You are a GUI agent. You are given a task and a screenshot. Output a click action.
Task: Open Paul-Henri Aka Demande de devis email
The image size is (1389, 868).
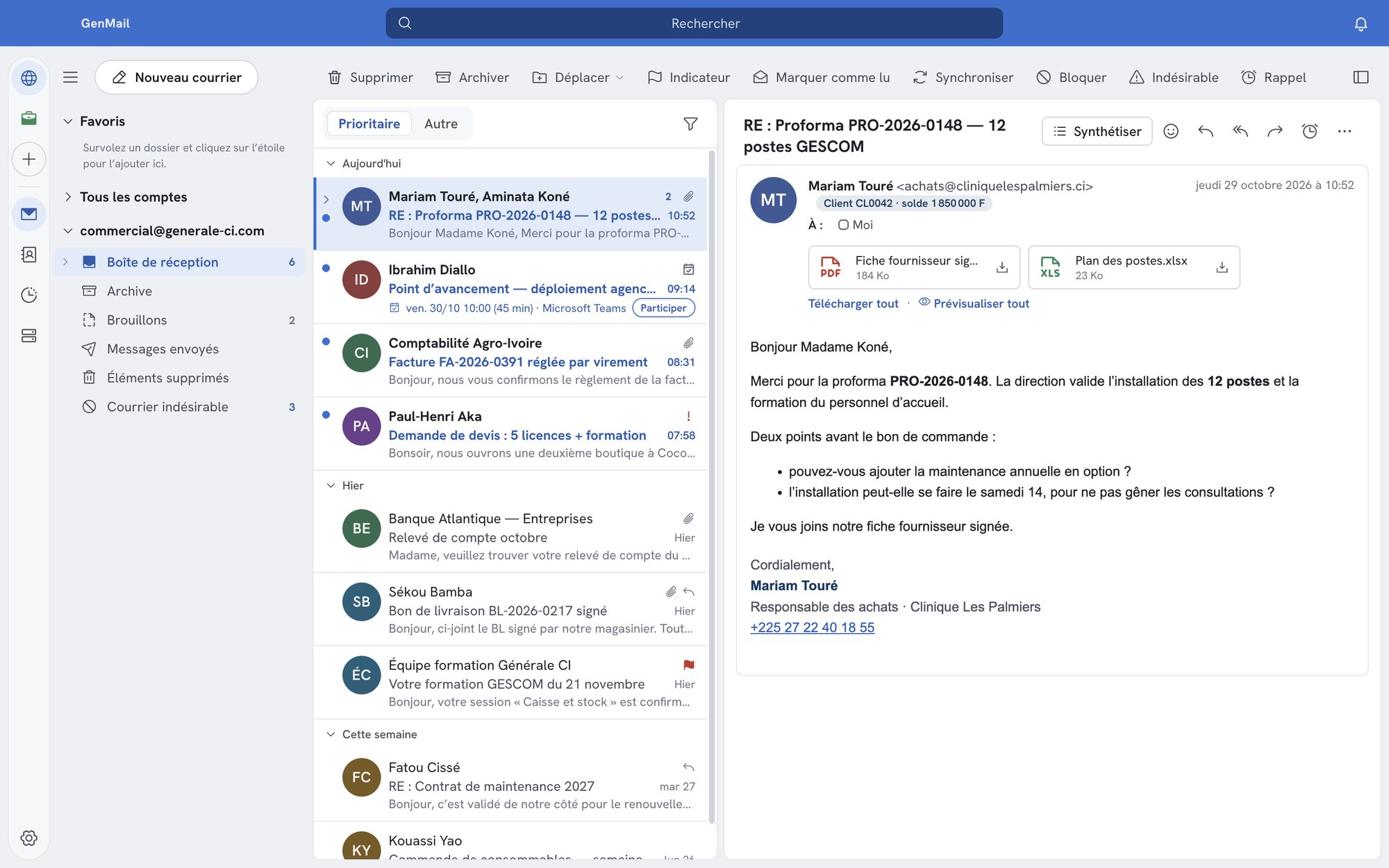(511, 434)
